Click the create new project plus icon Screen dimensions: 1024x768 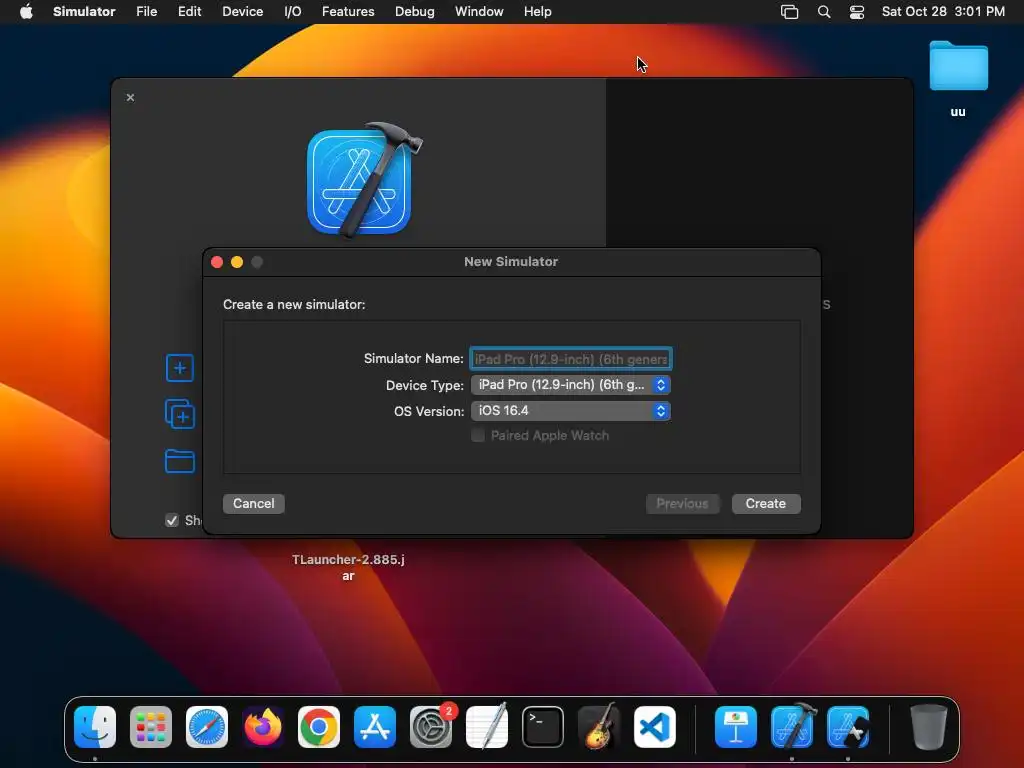click(x=180, y=368)
